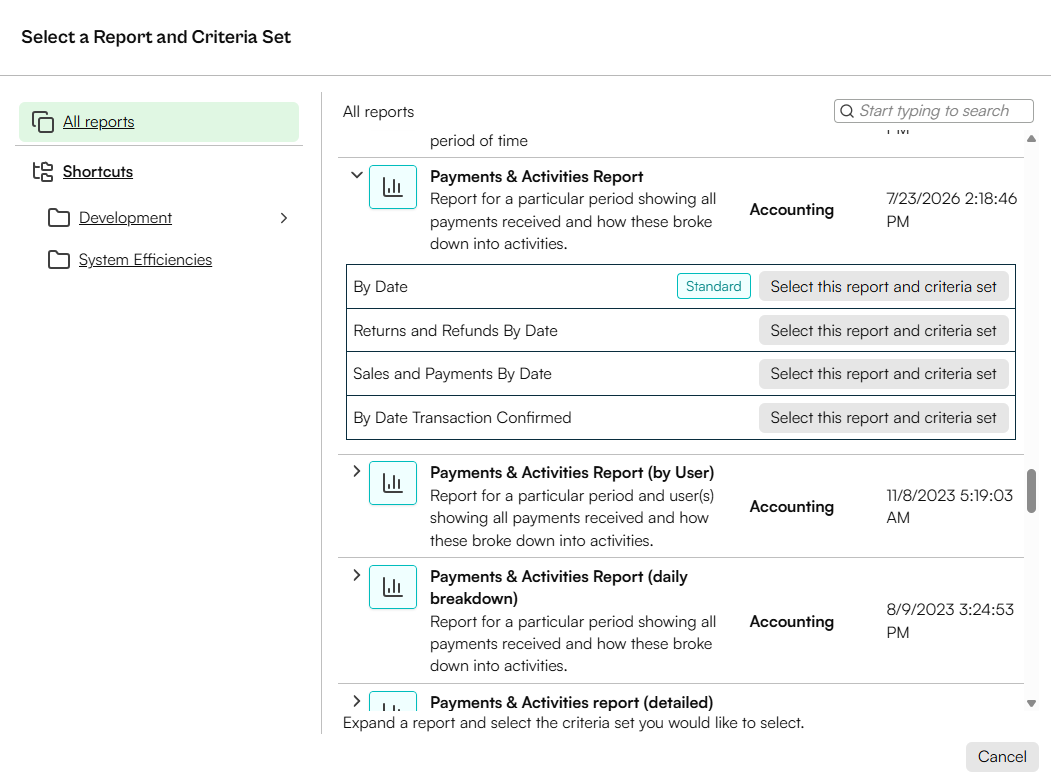Click the chart icon for the by User report
Screen dimensions: 1051x783
point(393,483)
